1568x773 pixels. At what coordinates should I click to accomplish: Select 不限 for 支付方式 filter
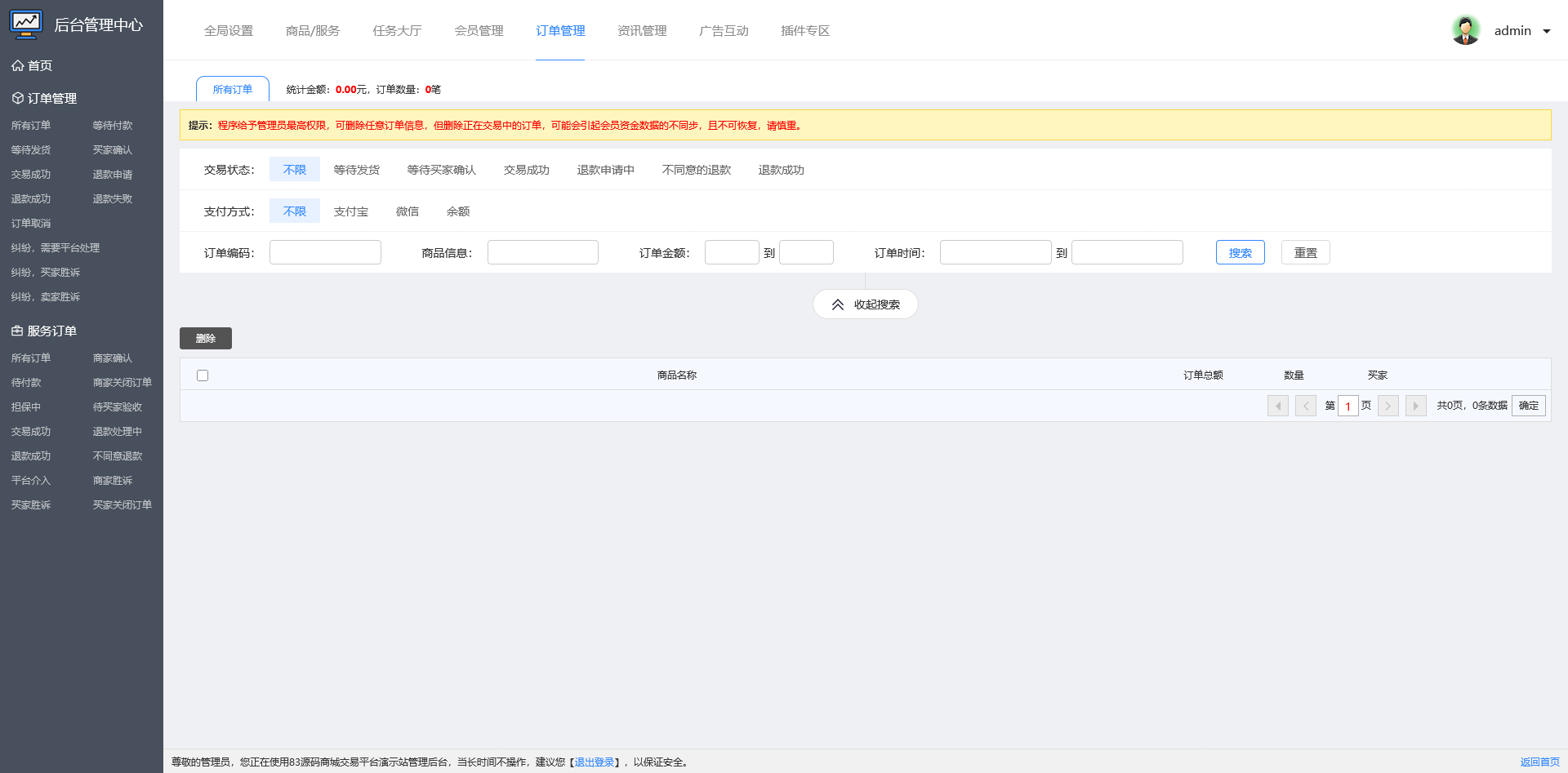click(x=295, y=211)
